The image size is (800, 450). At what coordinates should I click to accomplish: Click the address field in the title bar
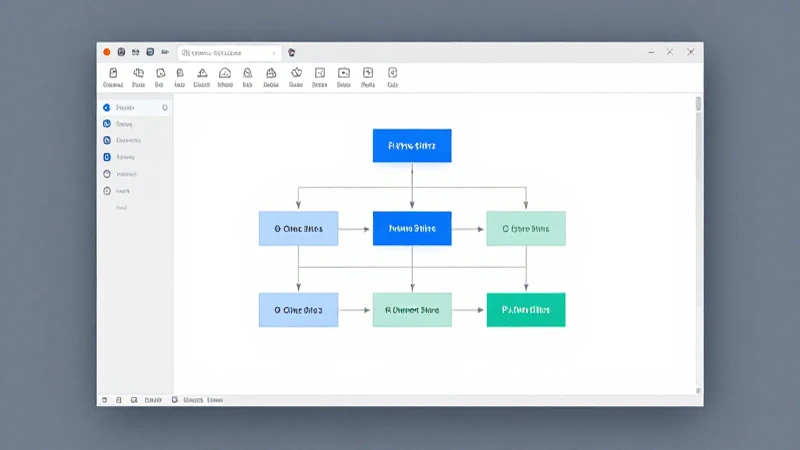point(229,53)
